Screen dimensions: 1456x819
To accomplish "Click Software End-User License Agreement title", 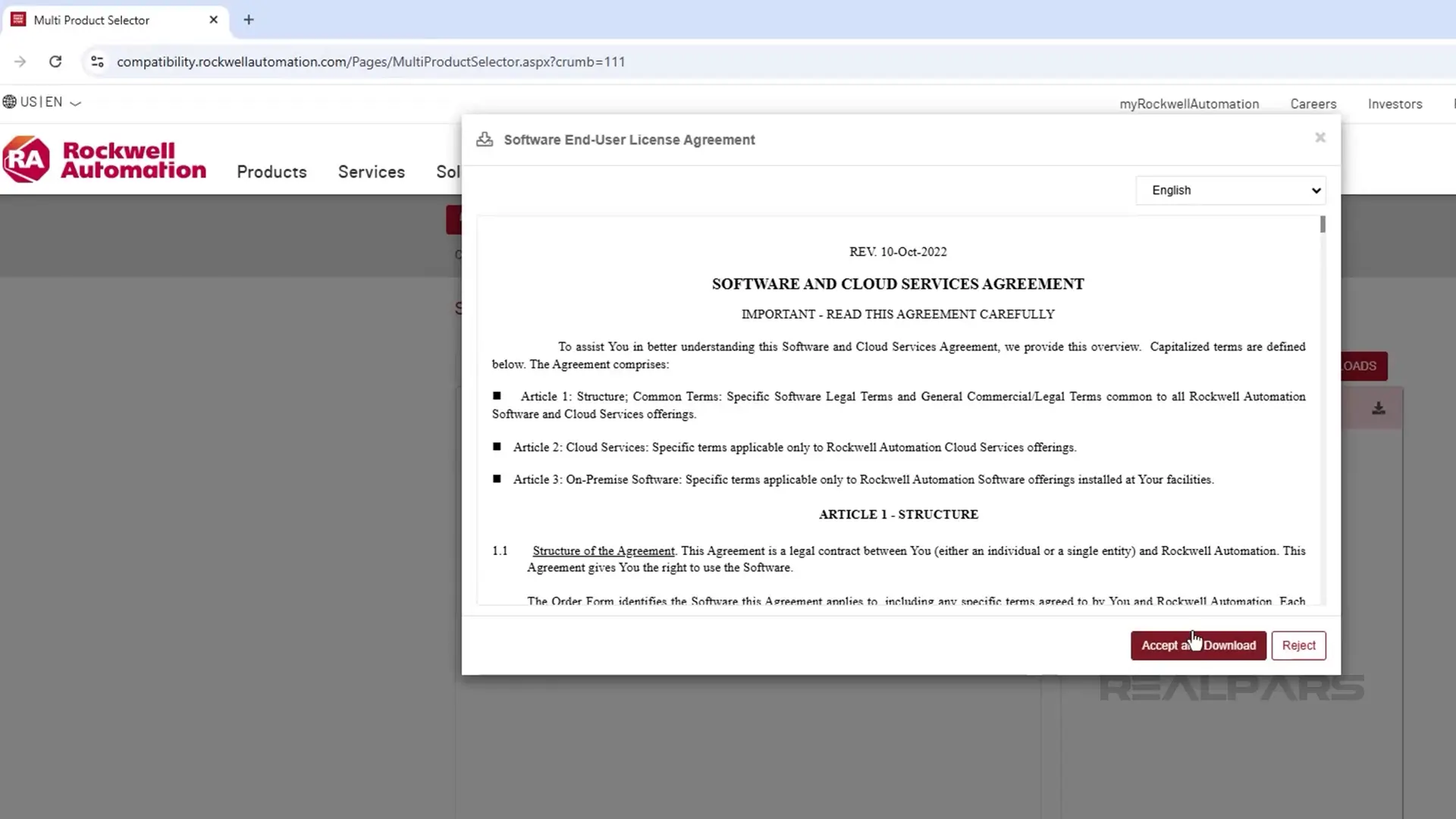I will tap(629, 140).
